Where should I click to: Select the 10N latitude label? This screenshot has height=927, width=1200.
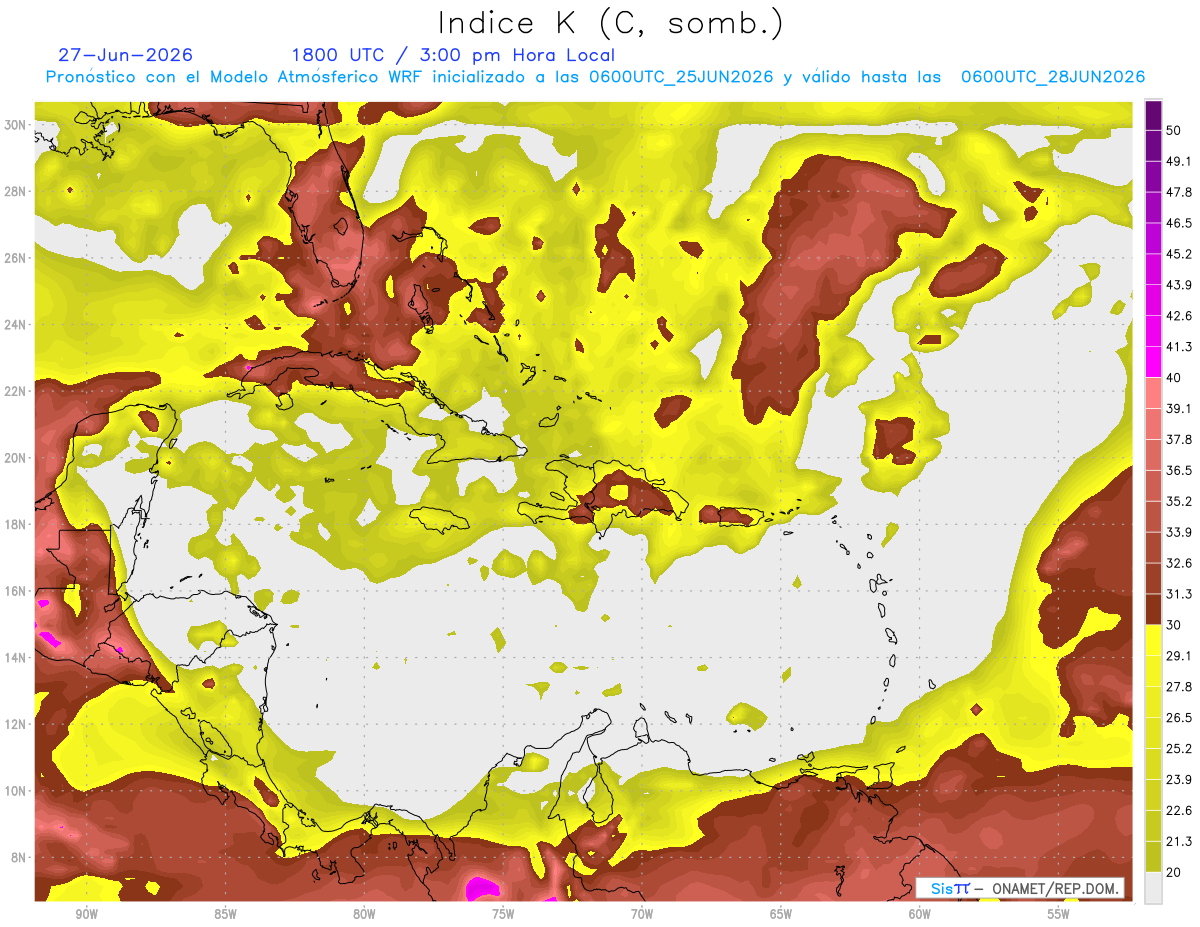[17, 791]
